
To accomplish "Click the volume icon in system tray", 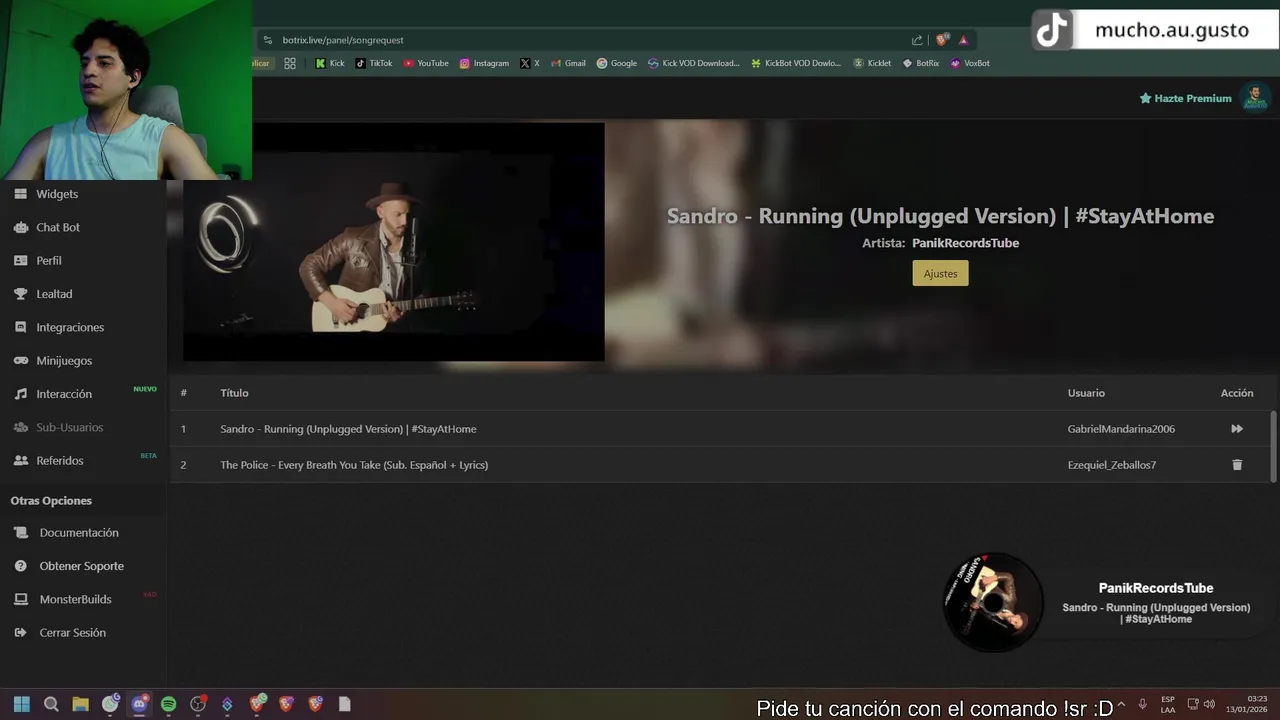I will (1210, 704).
